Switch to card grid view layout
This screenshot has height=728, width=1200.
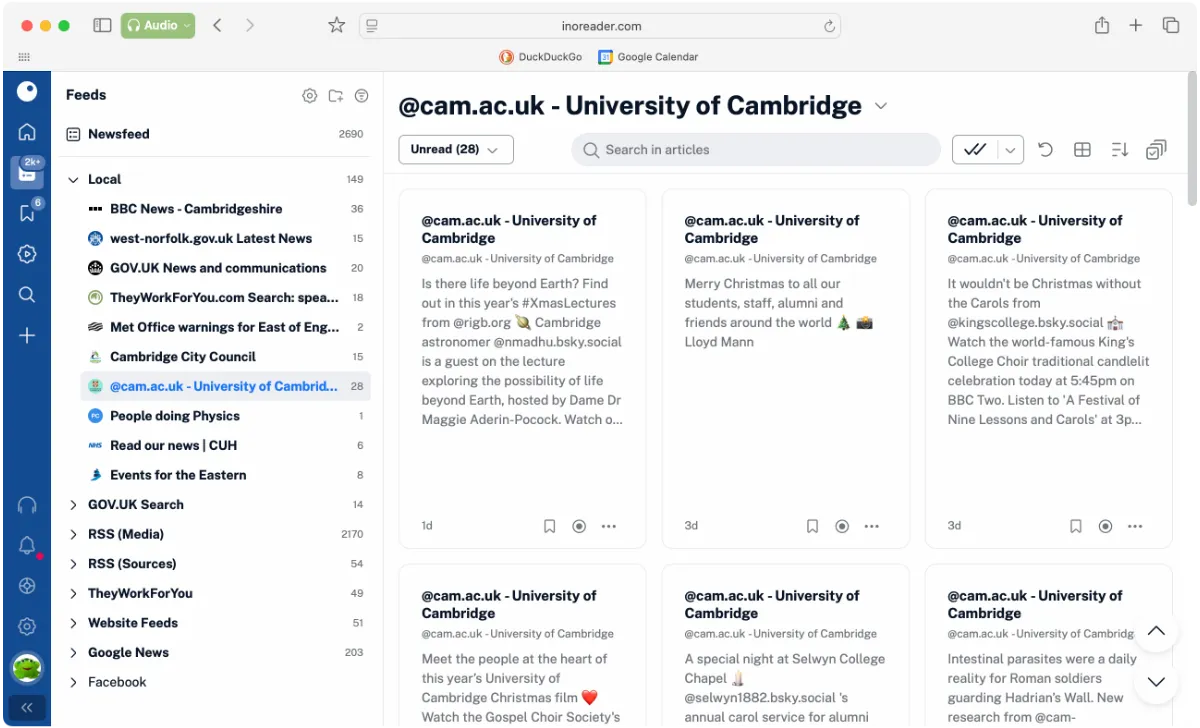1081,148
